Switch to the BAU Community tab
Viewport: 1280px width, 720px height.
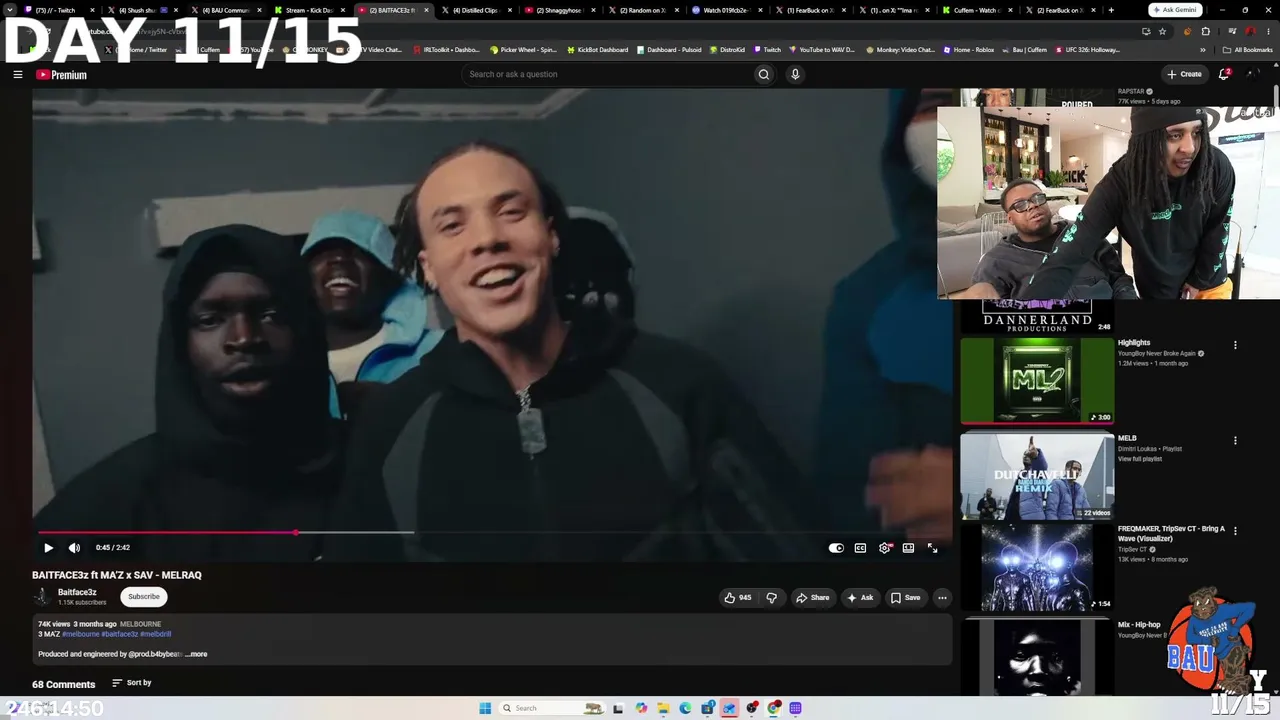tap(226, 10)
